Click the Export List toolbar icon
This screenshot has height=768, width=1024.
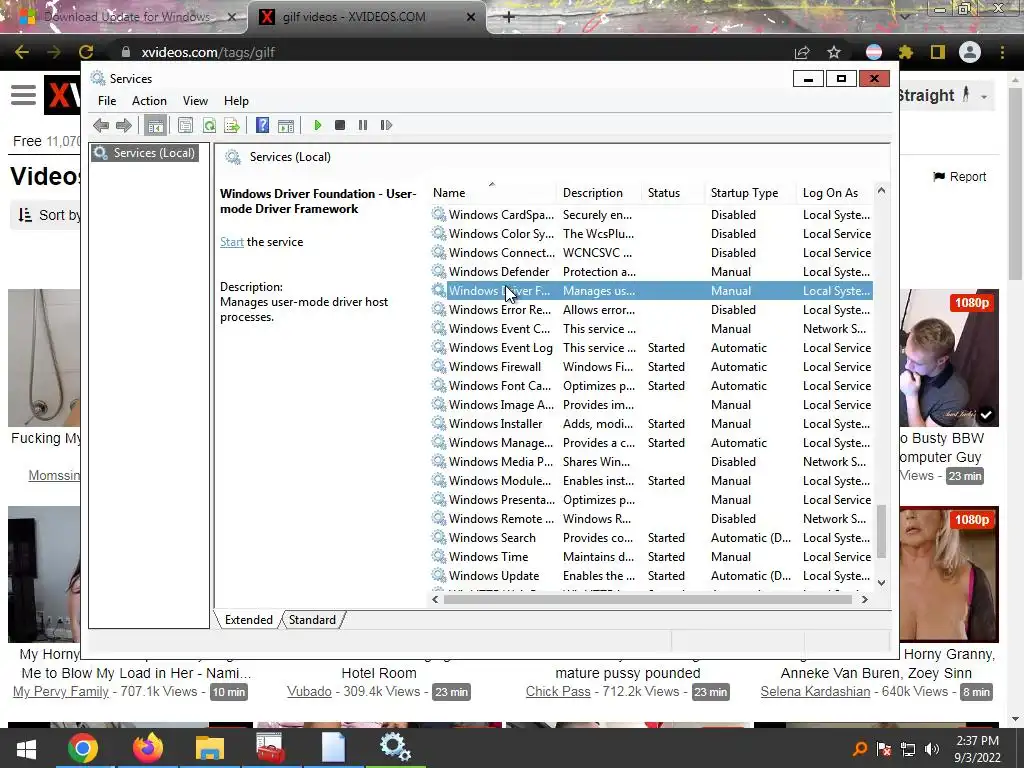point(232,125)
